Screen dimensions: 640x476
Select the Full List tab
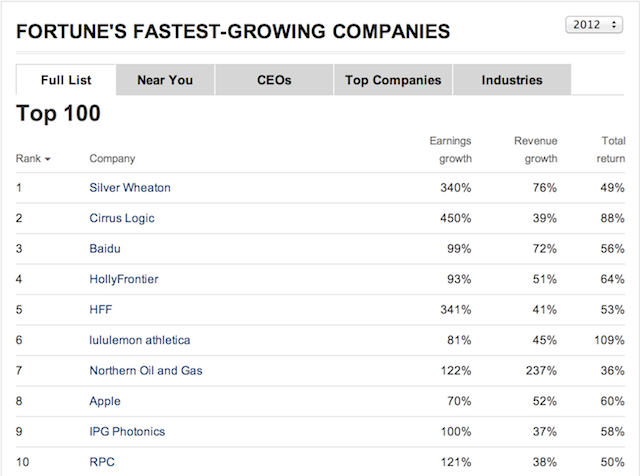click(66, 80)
